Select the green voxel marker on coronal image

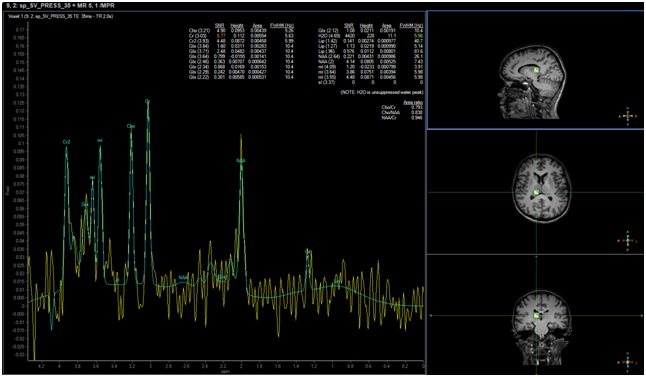click(536, 316)
